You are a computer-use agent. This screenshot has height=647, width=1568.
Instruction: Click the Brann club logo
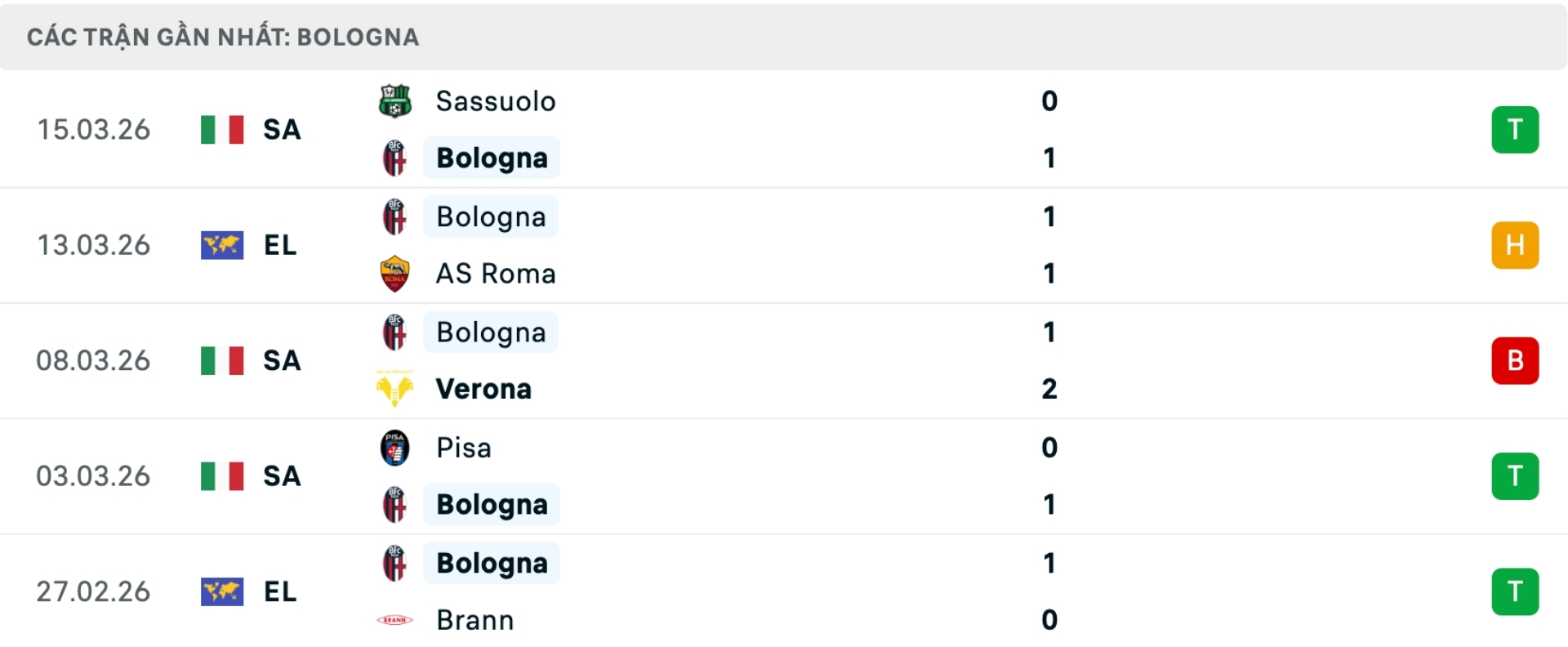click(395, 620)
